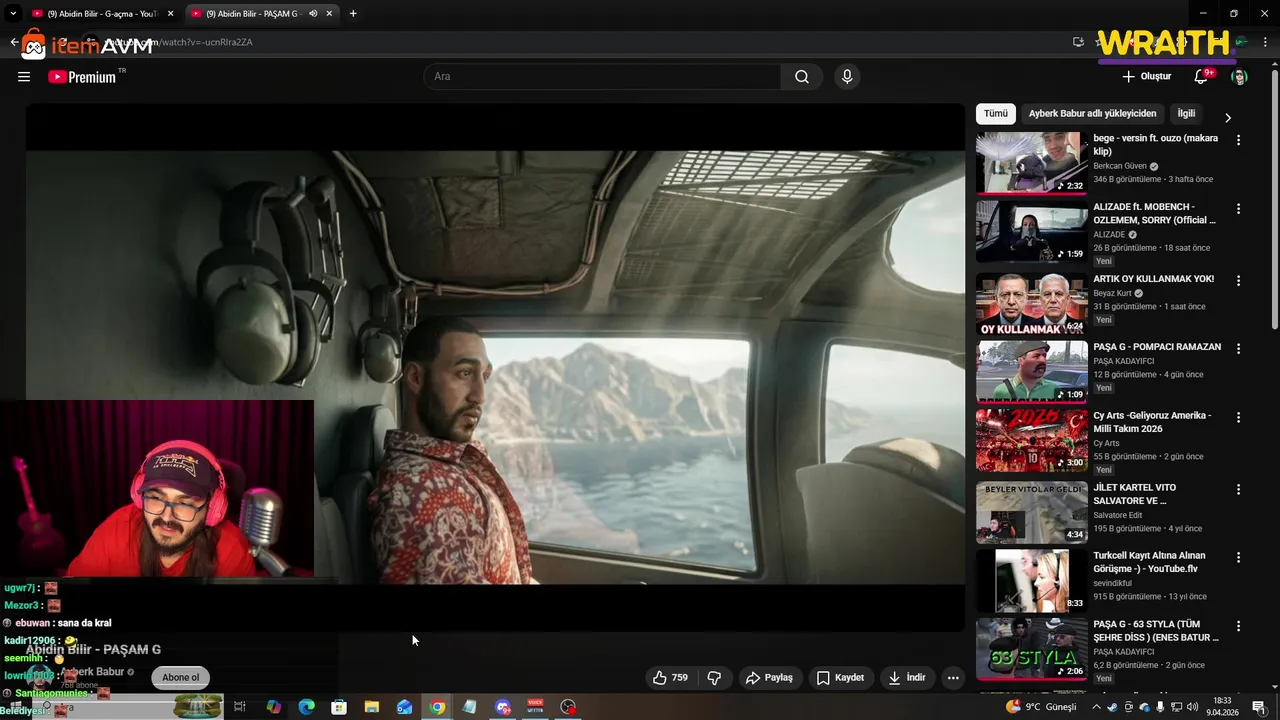The height and width of the screenshot is (720, 1280).
Task: Open options menu for JİLET KARTEL VITO video
Action: 1238,489
